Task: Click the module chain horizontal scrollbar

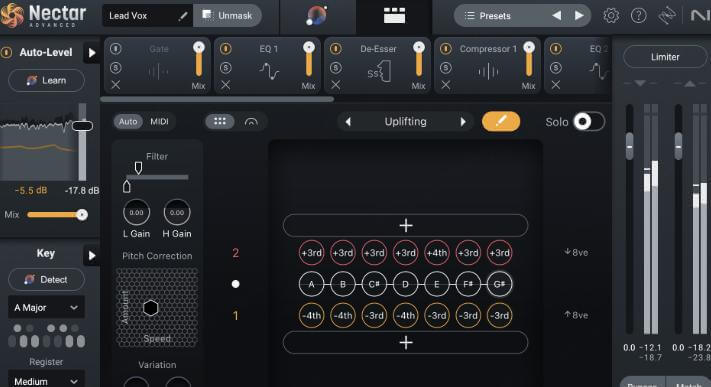Action: pos(217,99)
